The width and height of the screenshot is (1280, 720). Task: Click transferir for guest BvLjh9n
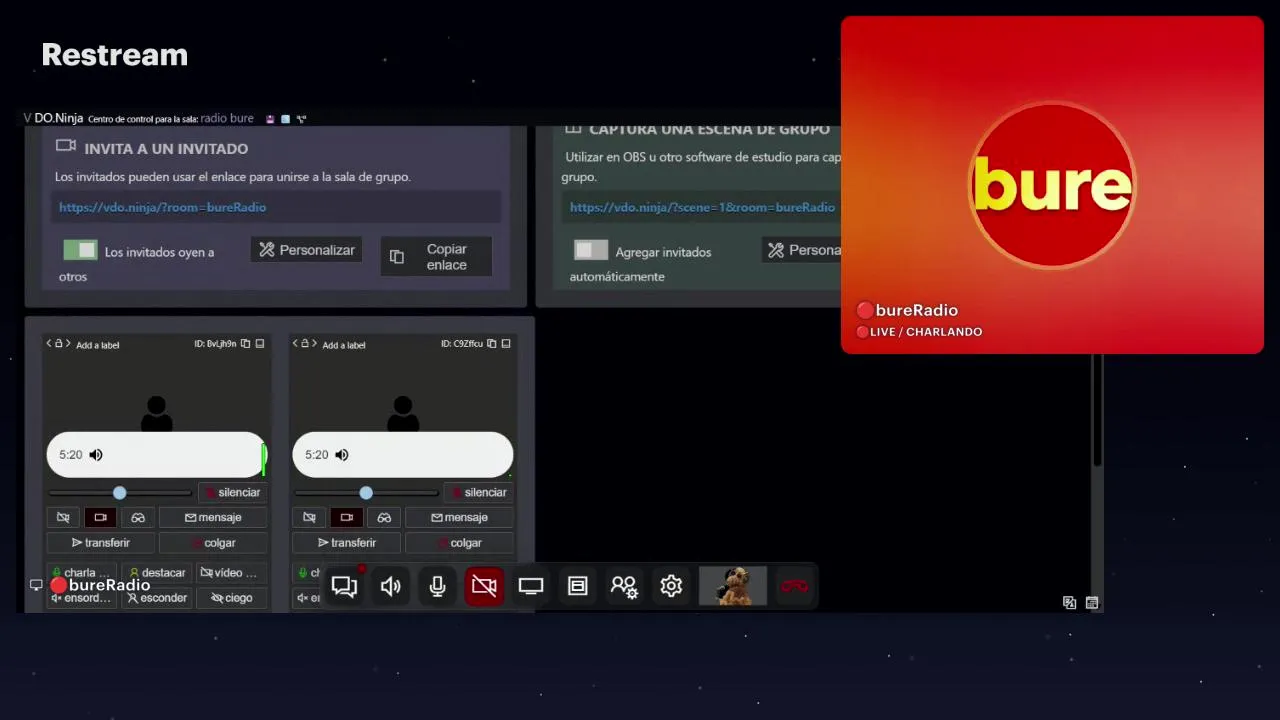click(x=101, y=543)
